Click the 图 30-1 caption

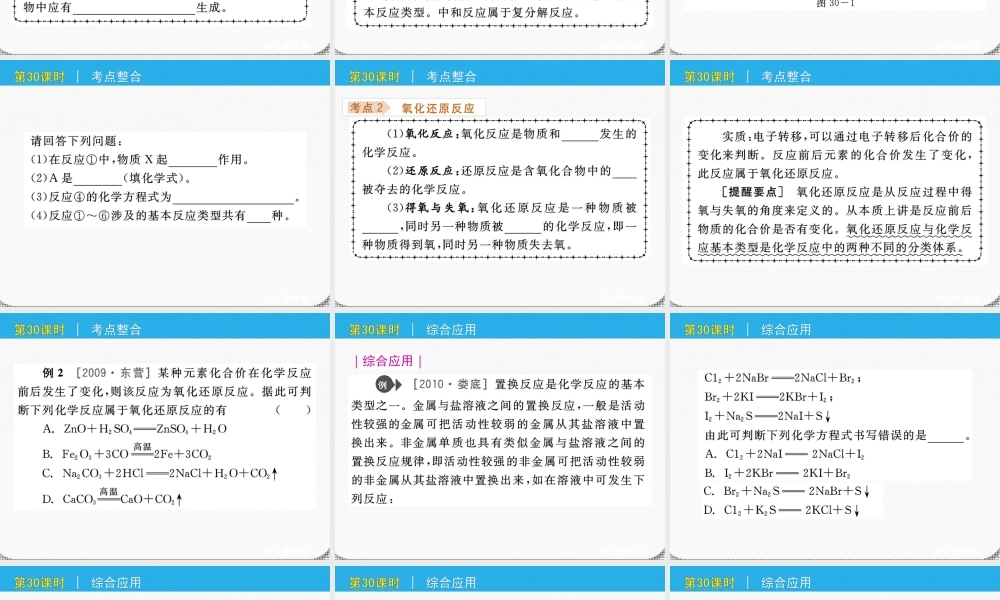point(834,4)
